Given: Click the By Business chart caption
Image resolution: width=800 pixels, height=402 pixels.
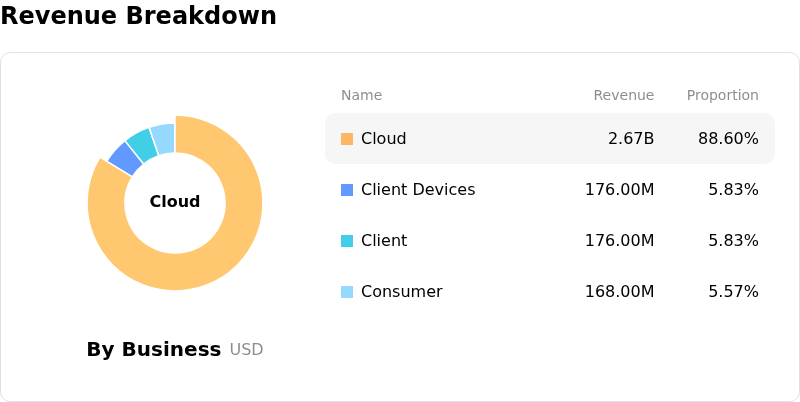Looking at the screenshot, I should (153, 350).
